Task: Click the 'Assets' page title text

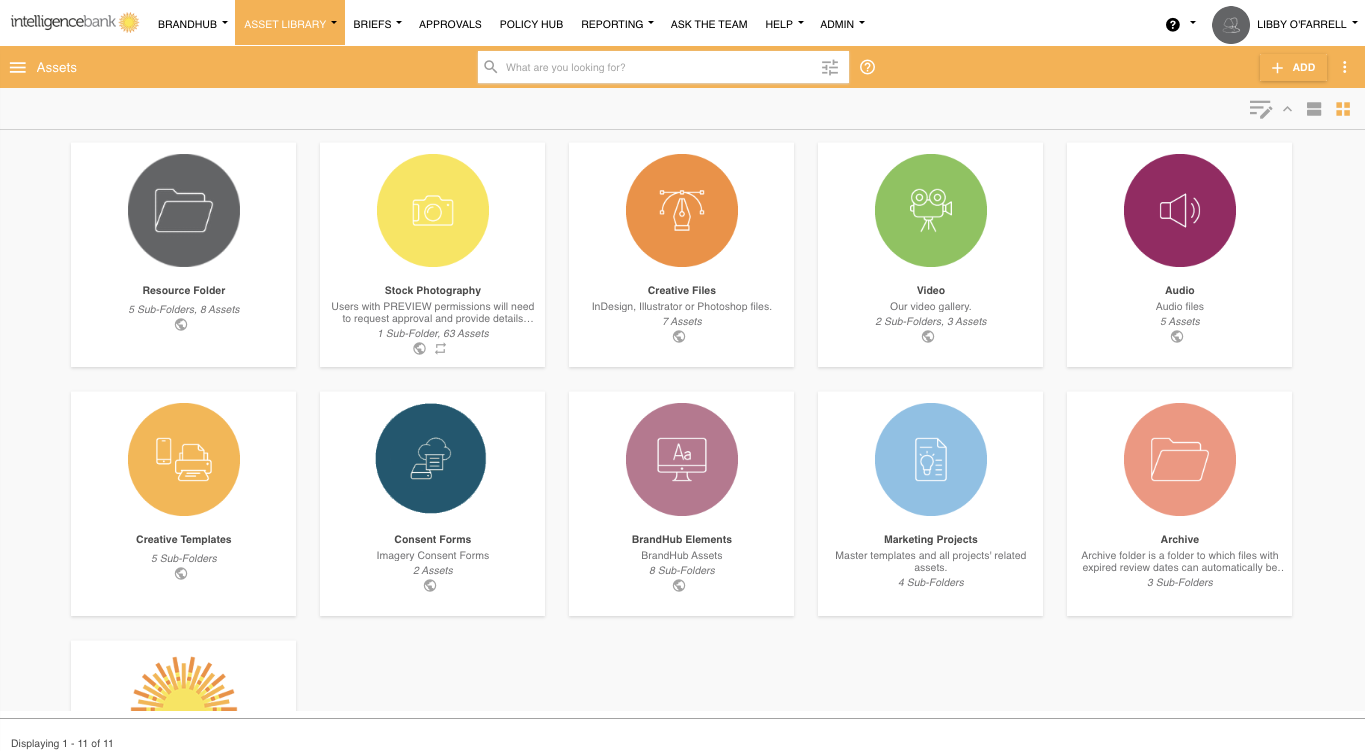Action: click(57, 67)
